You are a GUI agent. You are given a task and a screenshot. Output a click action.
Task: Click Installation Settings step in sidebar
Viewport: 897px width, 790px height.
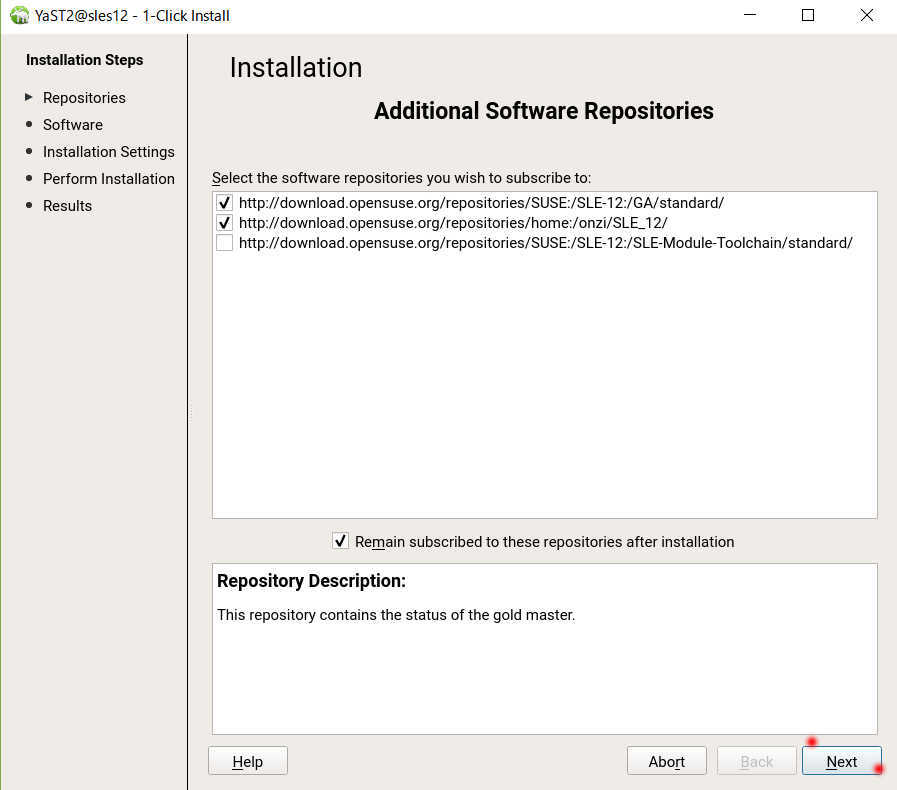109,152
